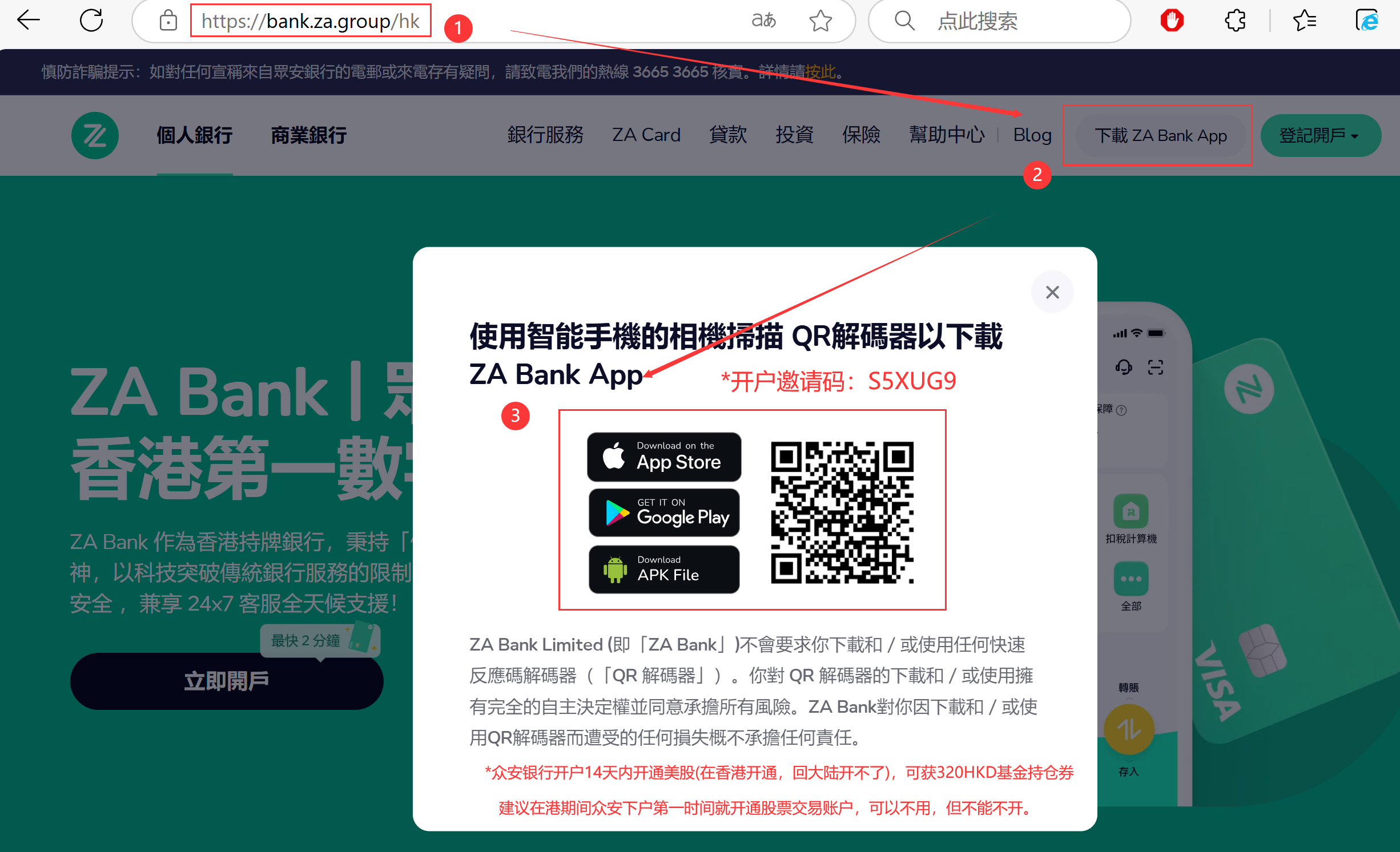The width and height of the screenshot is (1400, 852).
Task: Close the QR code download popup
Action: click(1052, 291)
